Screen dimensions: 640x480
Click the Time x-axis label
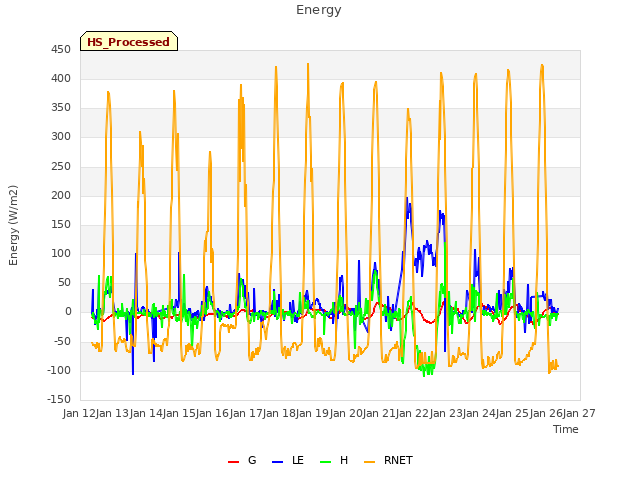[566, 429]
